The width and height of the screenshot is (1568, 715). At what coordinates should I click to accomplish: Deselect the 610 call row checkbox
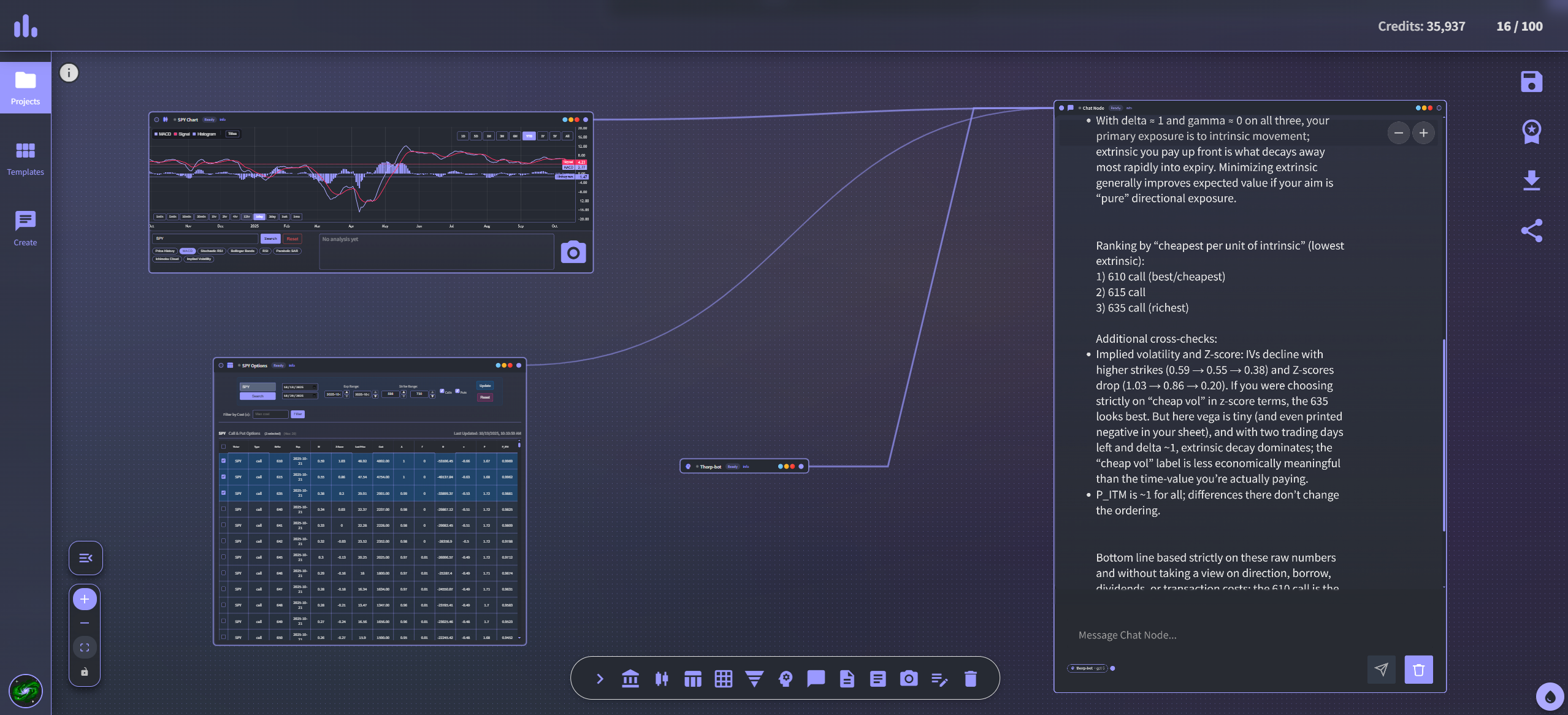(x=223, y=461)
